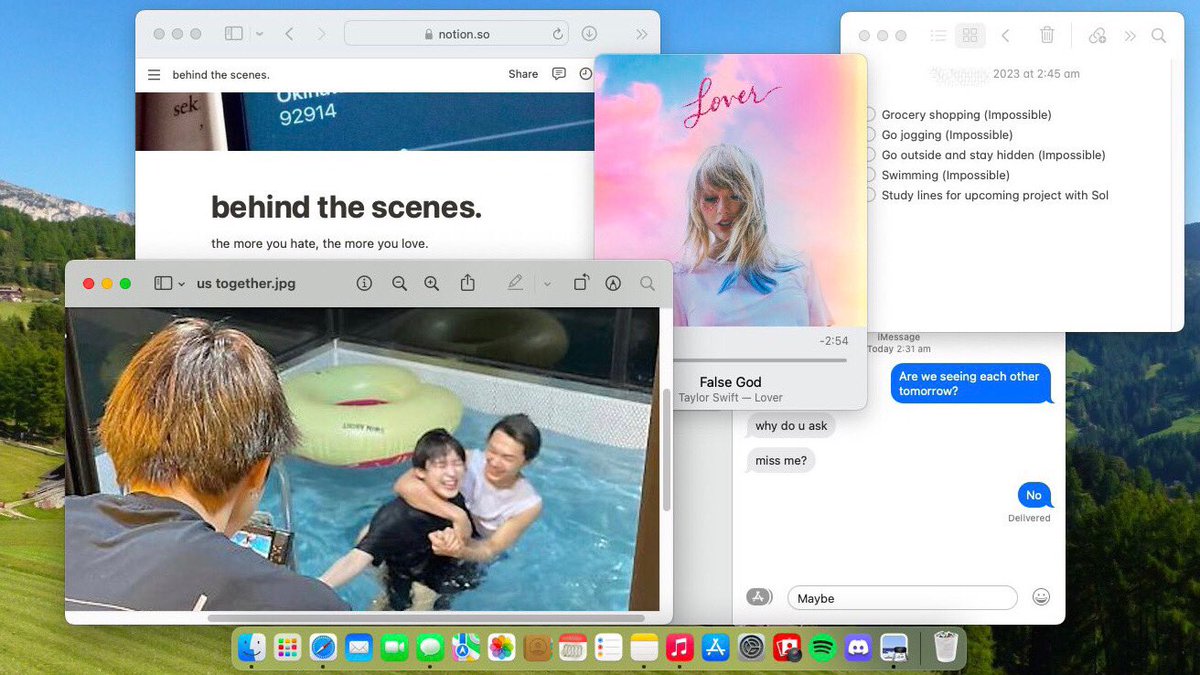Click the Lover album artwork
1200x675 pixels.
pyautogui.click(x=730, y=190)
